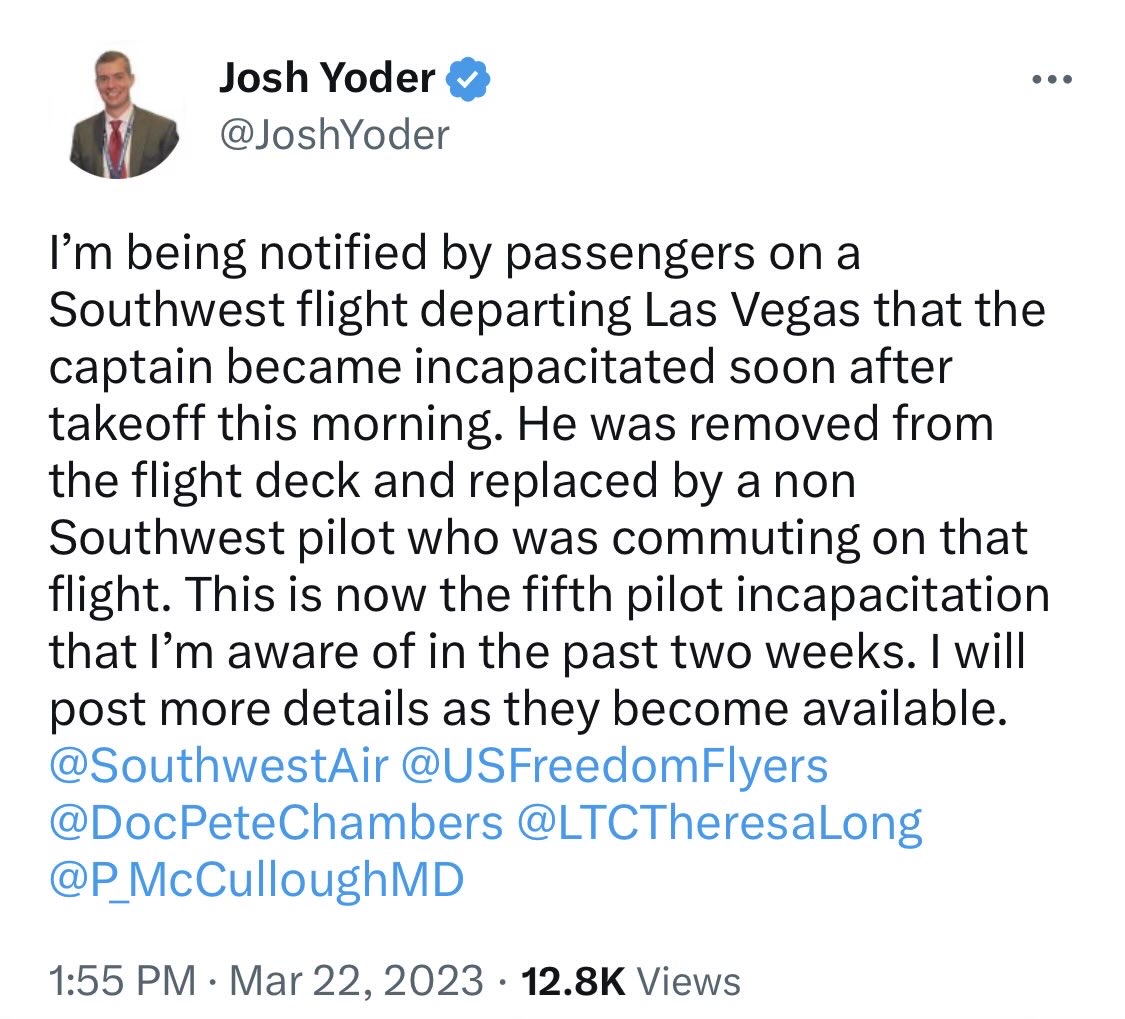Click the Views label
This screenshot has height=1019, width=1125.
click(x=689, y=981)
